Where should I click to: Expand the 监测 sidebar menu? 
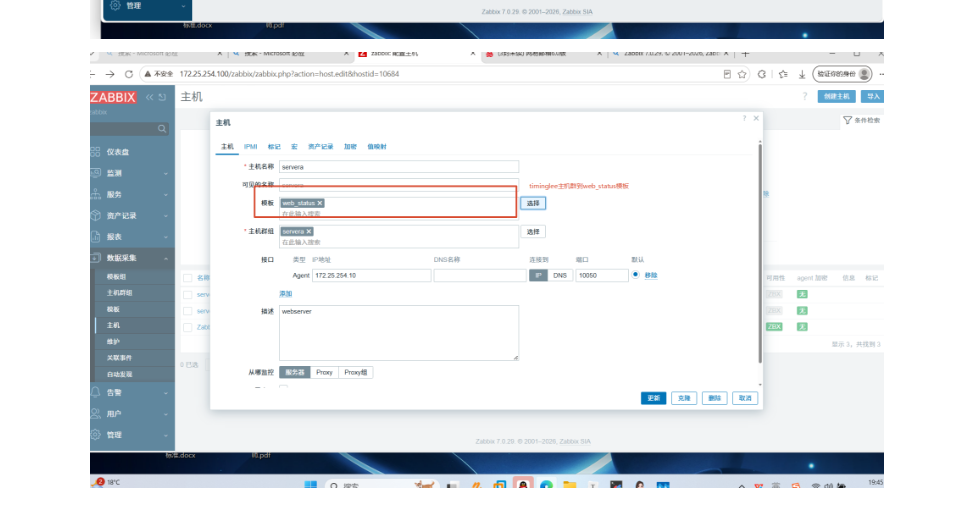click(x=132, y=173)
